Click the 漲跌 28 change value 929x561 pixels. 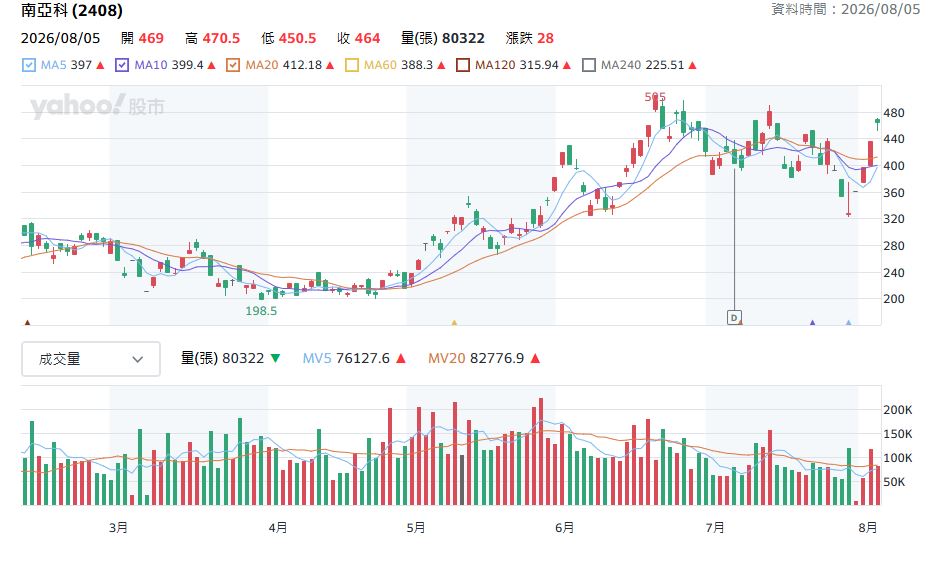530,39
